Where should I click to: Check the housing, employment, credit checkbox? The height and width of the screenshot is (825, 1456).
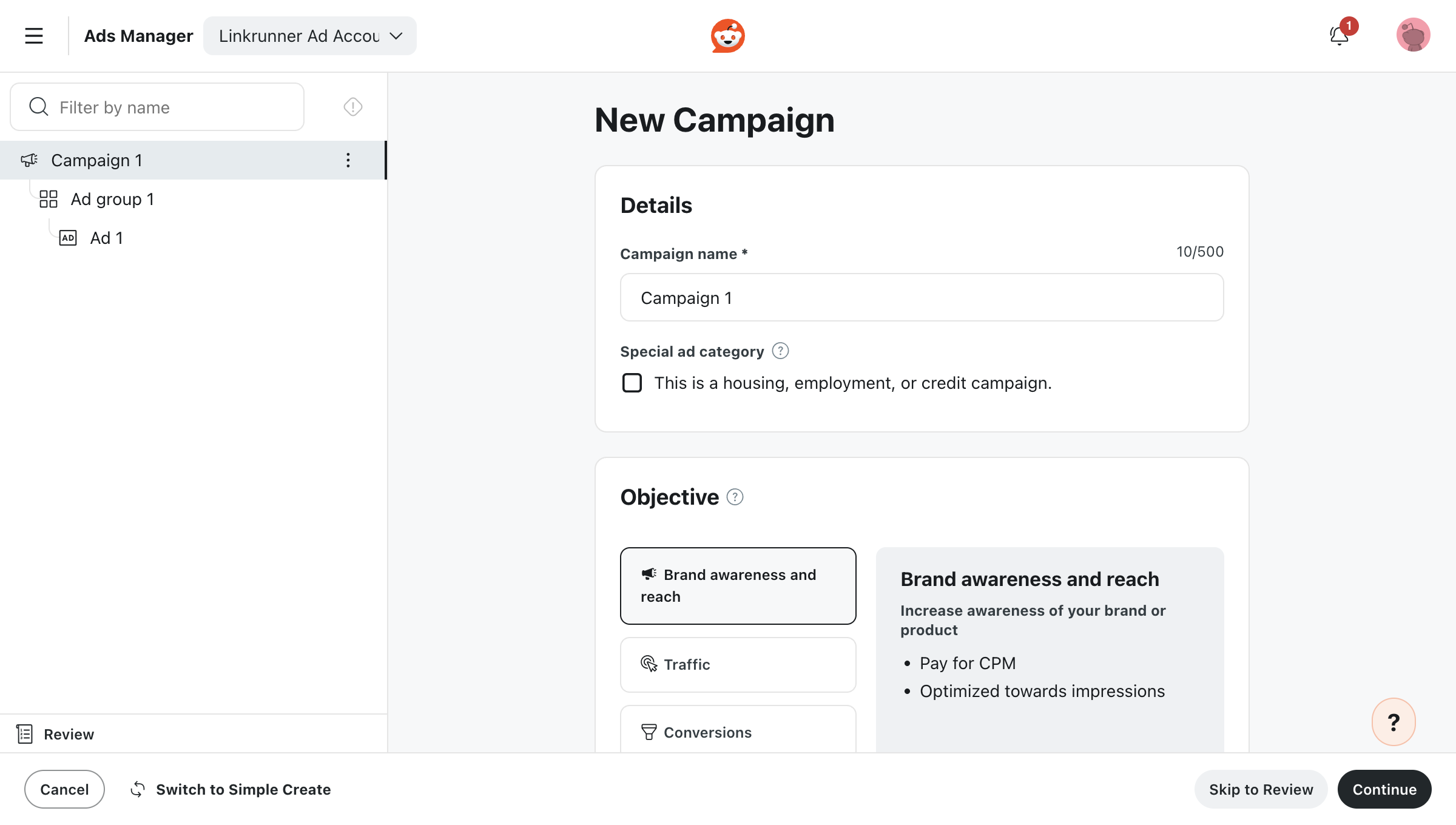(x=632, y=383)
